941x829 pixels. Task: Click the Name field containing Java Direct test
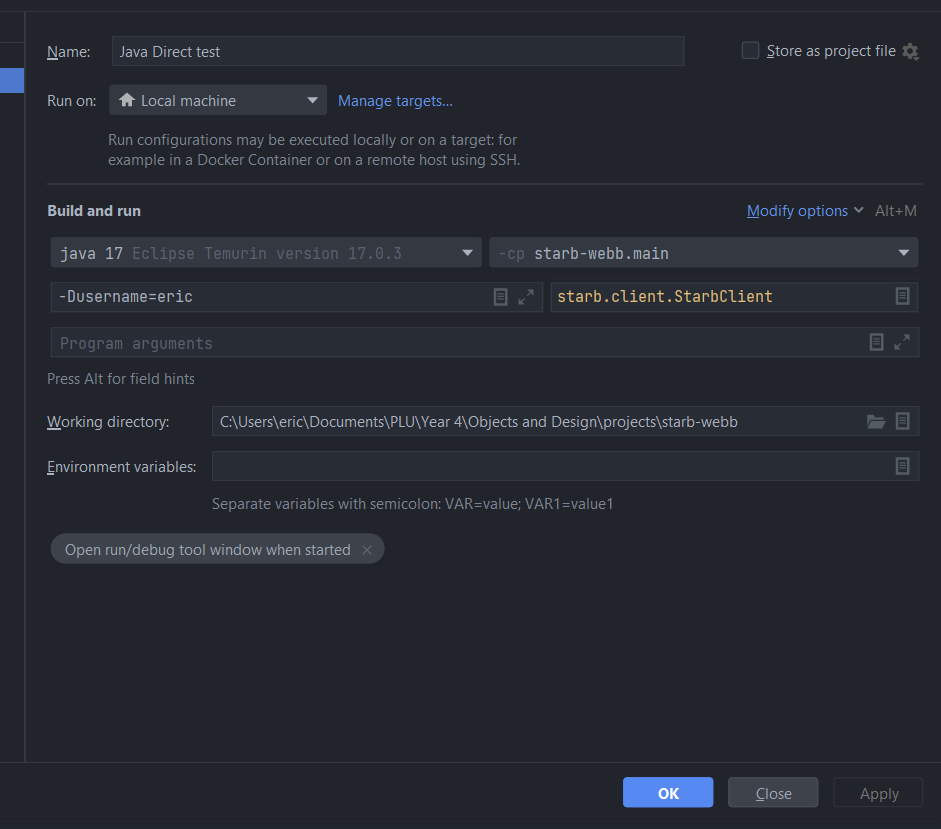click(x=398, y=51)
